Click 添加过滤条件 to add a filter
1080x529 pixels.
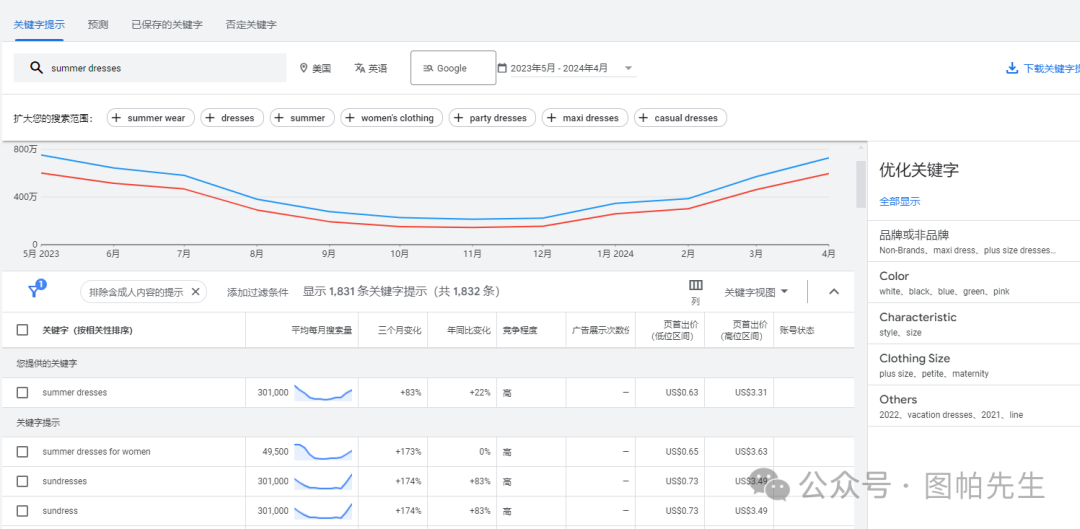[x=257, y=292]
